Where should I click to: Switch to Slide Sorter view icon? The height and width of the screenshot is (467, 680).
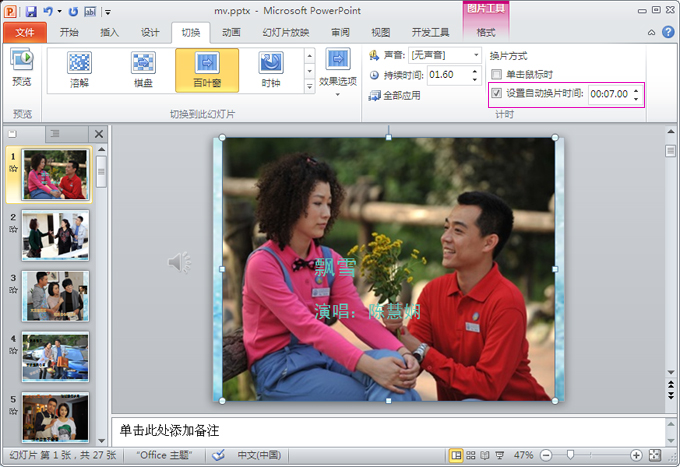pyautogui.click(x=471, y=455)
